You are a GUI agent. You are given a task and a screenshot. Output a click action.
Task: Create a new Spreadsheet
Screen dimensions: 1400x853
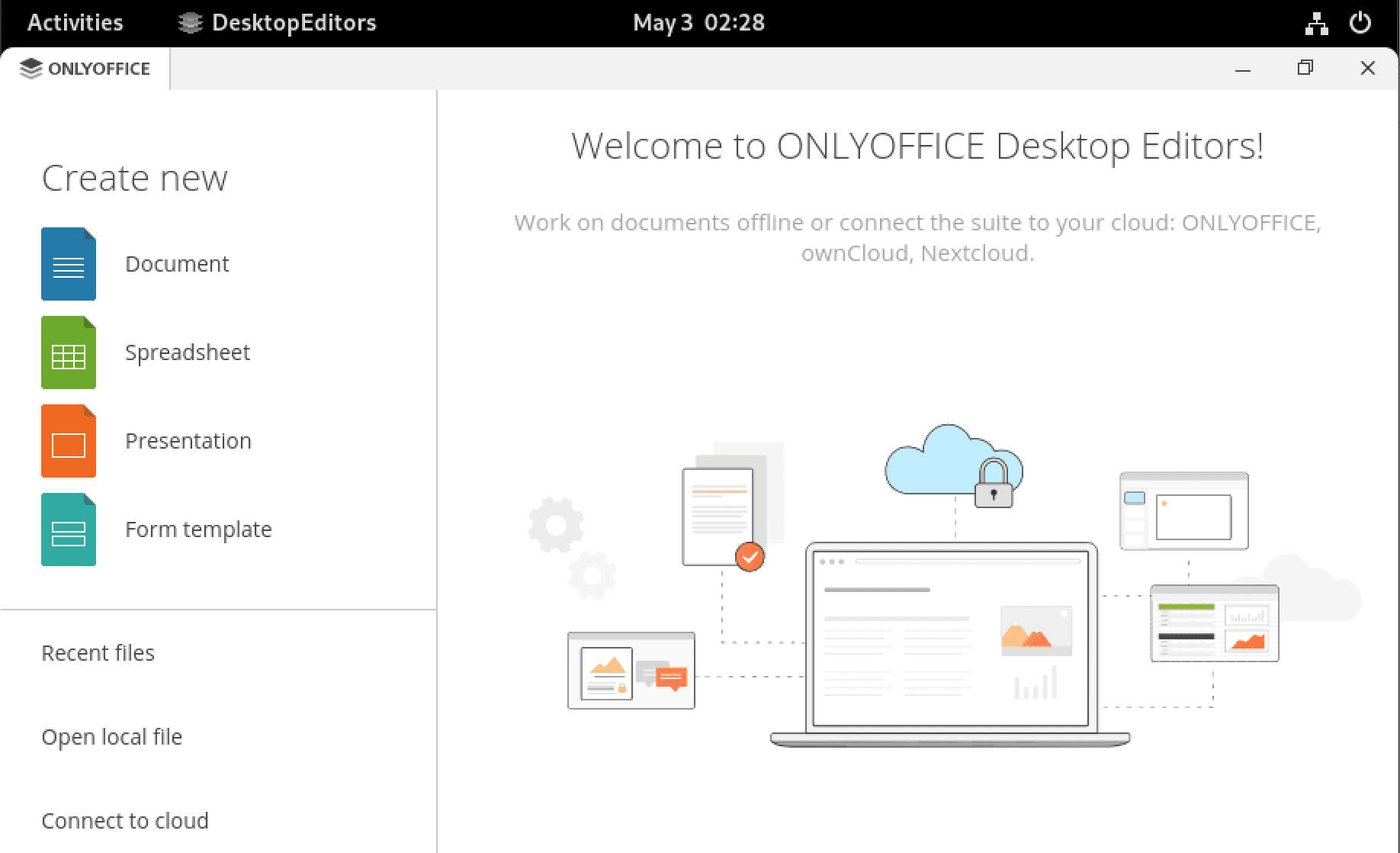[x=188, y=352]
